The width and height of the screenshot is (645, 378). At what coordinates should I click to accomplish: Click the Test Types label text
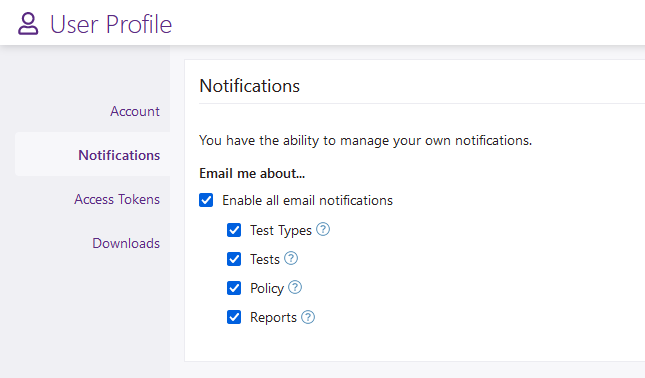[281, 230]
